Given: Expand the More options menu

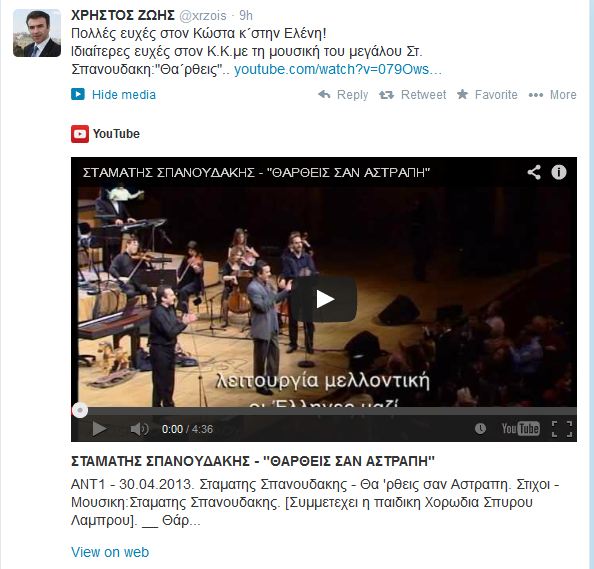Looking at the screenshot, I should (552, 94).
